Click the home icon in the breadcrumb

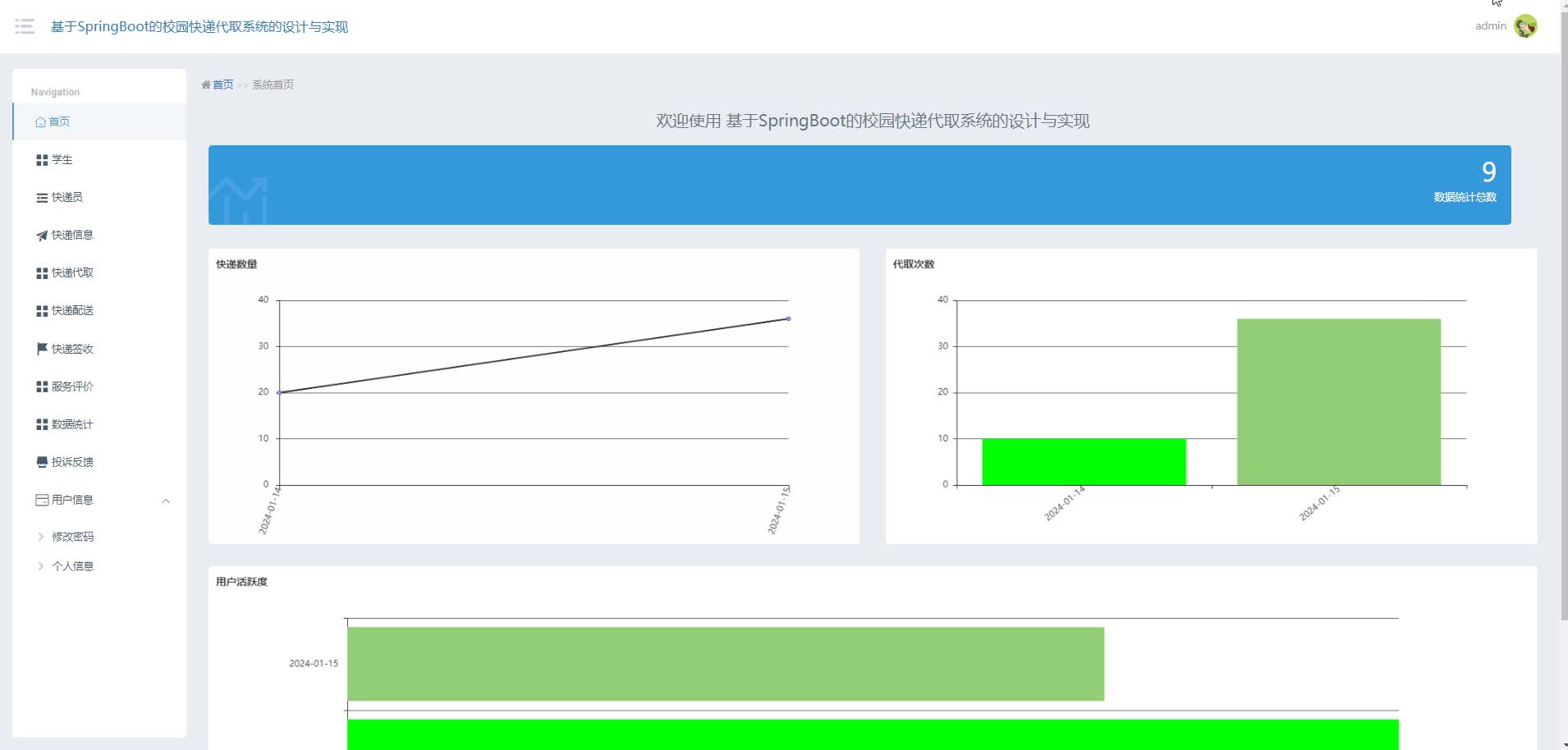[206, 85]
